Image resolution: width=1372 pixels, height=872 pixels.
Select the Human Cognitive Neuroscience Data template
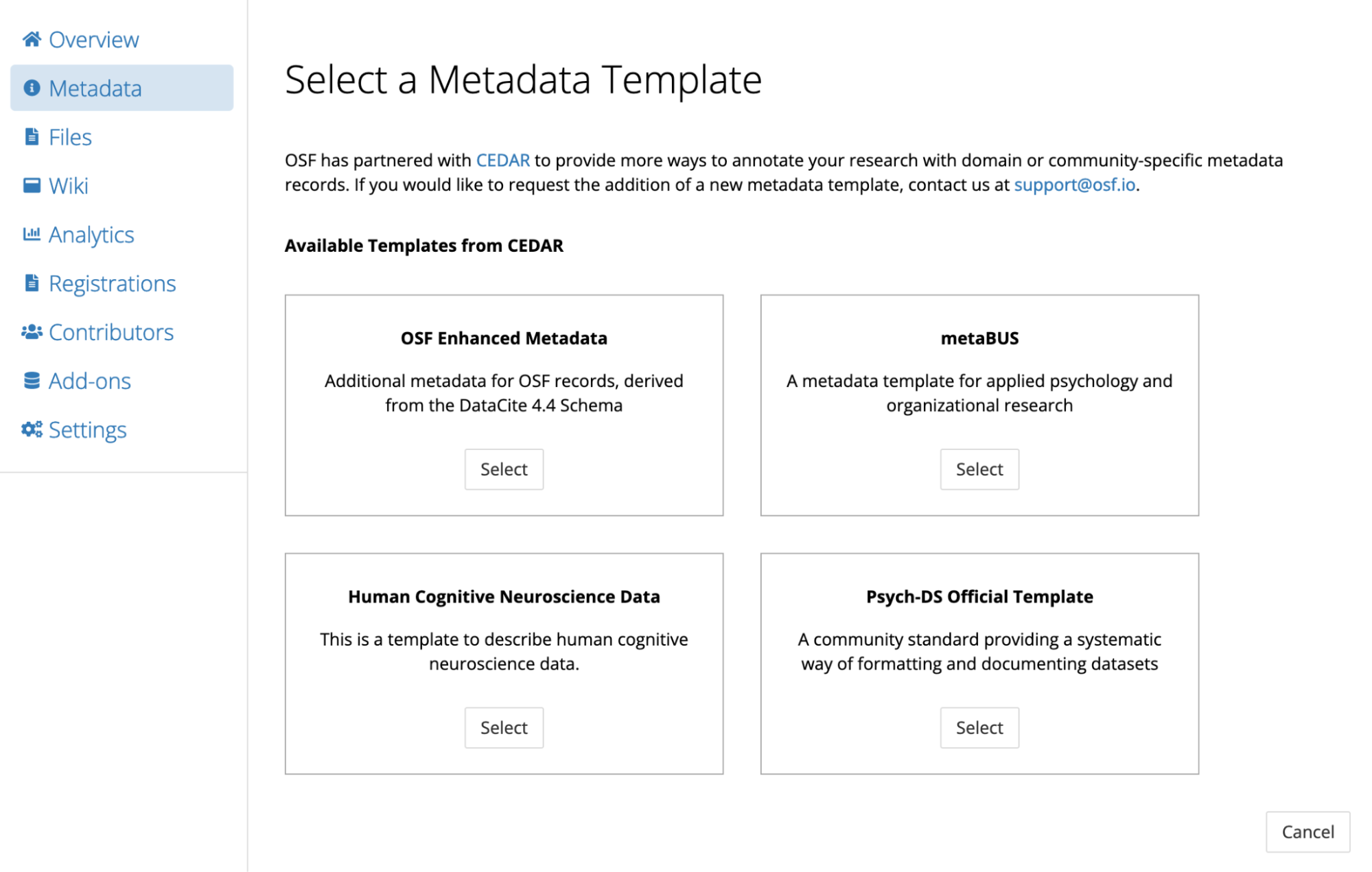point(504,728)
